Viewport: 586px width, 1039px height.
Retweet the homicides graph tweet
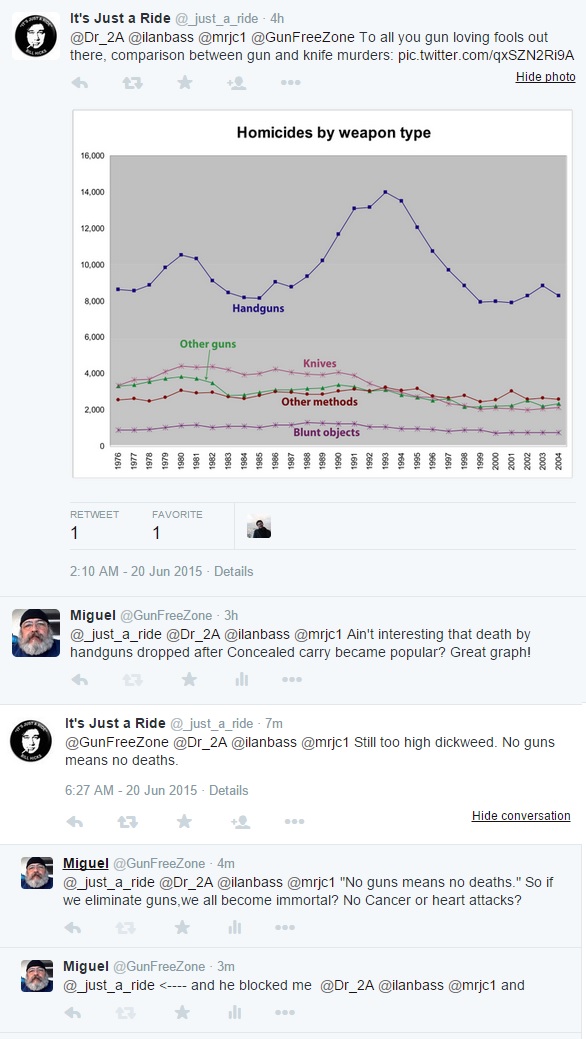pyautogui.click(x=133, y=83)
